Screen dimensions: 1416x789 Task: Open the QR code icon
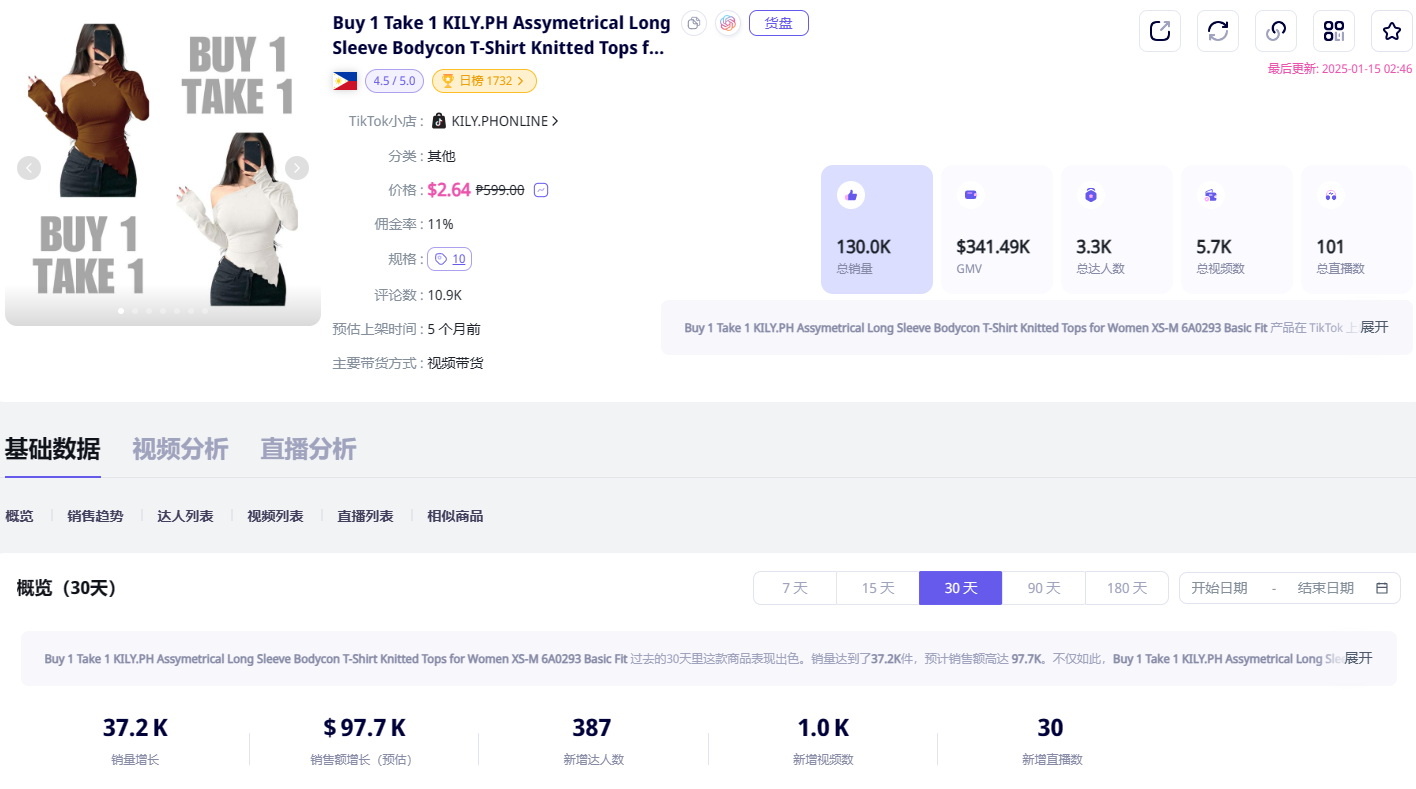pyautogui.click(x=1334, y=31)
